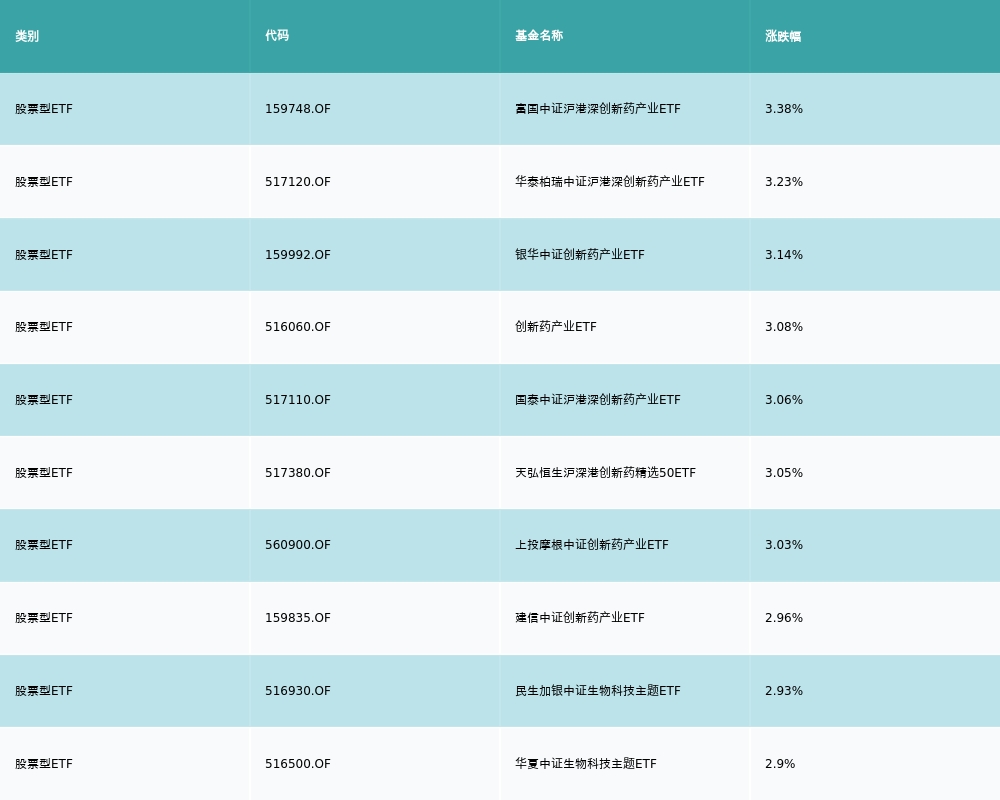Click 股票型ETF in the 517110.OF row
This screenshot has height=800, width=1000.
coord(44,400)
